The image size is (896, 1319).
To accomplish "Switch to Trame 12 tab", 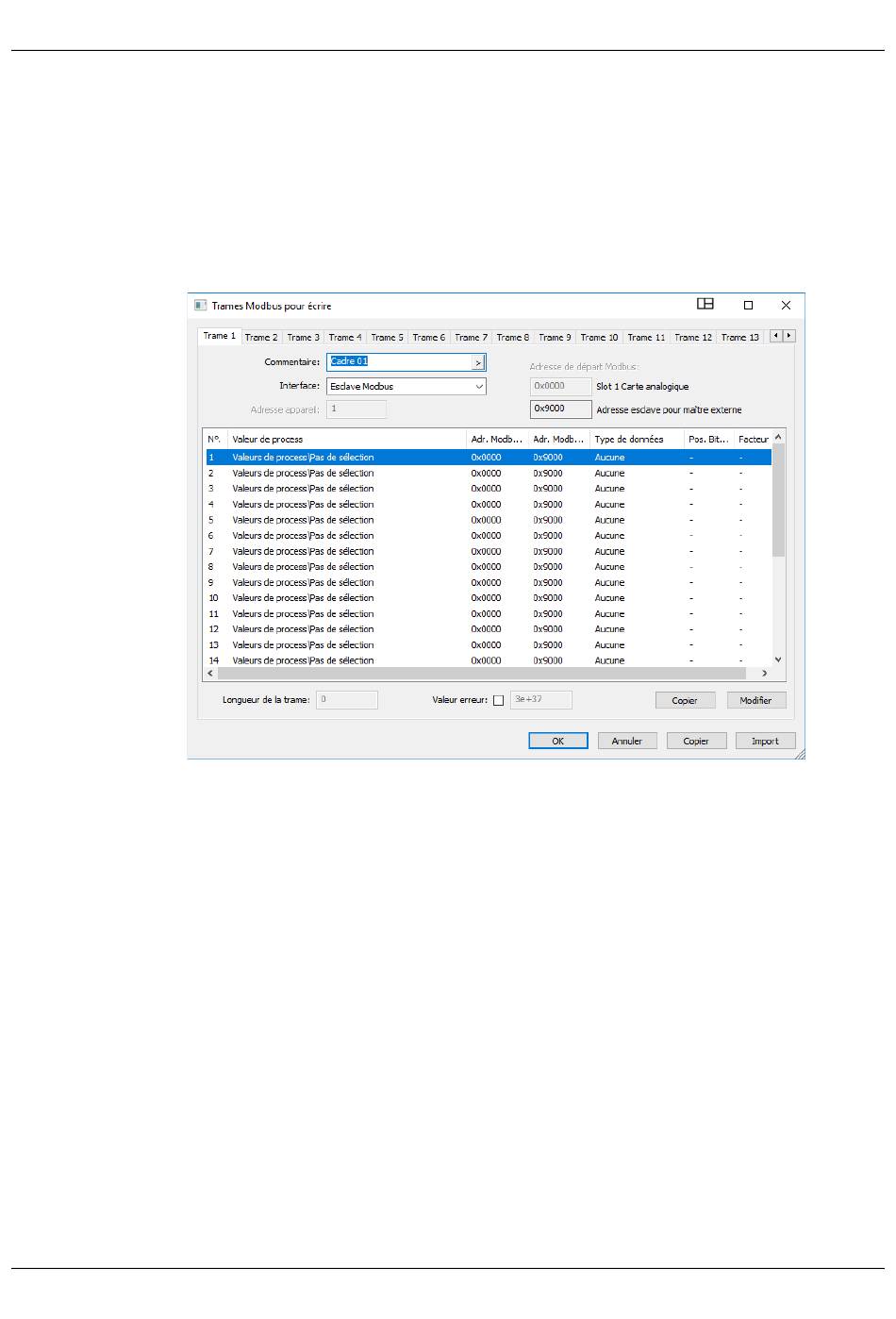I will [693, 337].
